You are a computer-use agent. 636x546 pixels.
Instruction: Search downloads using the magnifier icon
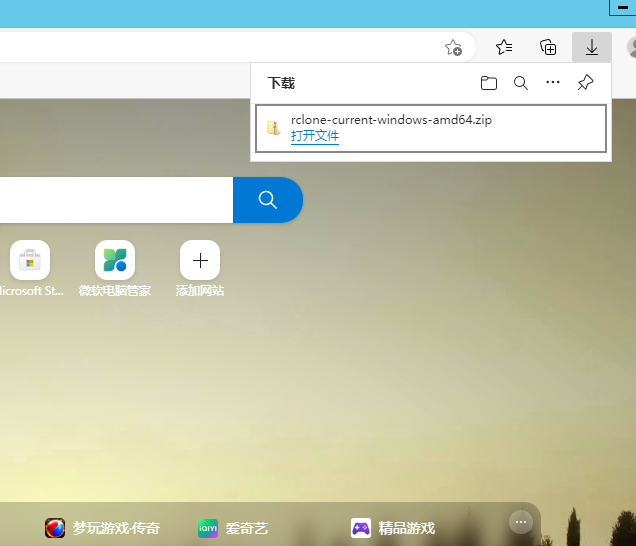coord(520,83)
